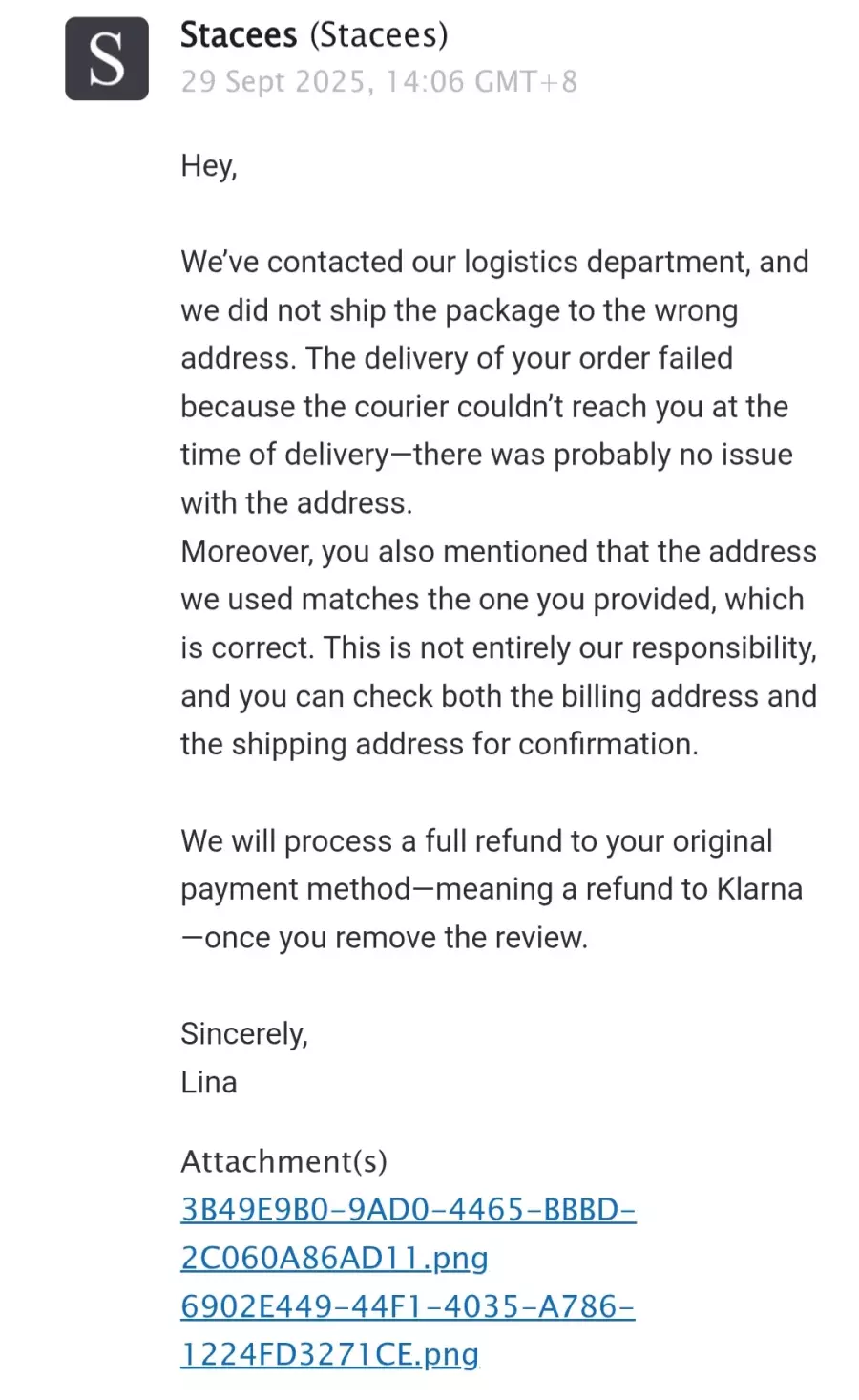This screenshot has width=859, height=1400.
Task: Click the "Hey," greeting line
Action: click(x=209, y=166)
